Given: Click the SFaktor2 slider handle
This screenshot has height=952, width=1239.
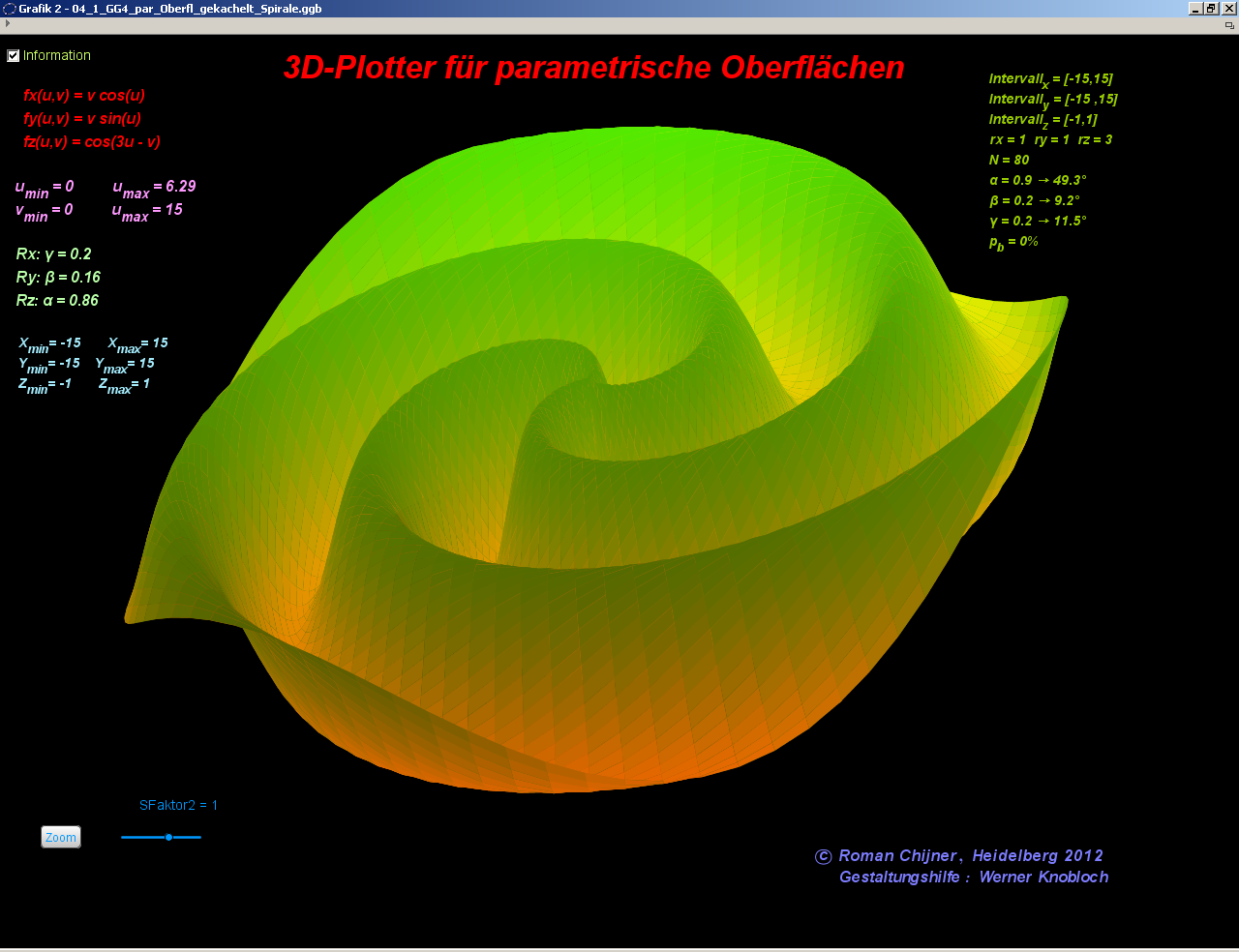Looking at the screenshot, I should [x=168, y=837].
